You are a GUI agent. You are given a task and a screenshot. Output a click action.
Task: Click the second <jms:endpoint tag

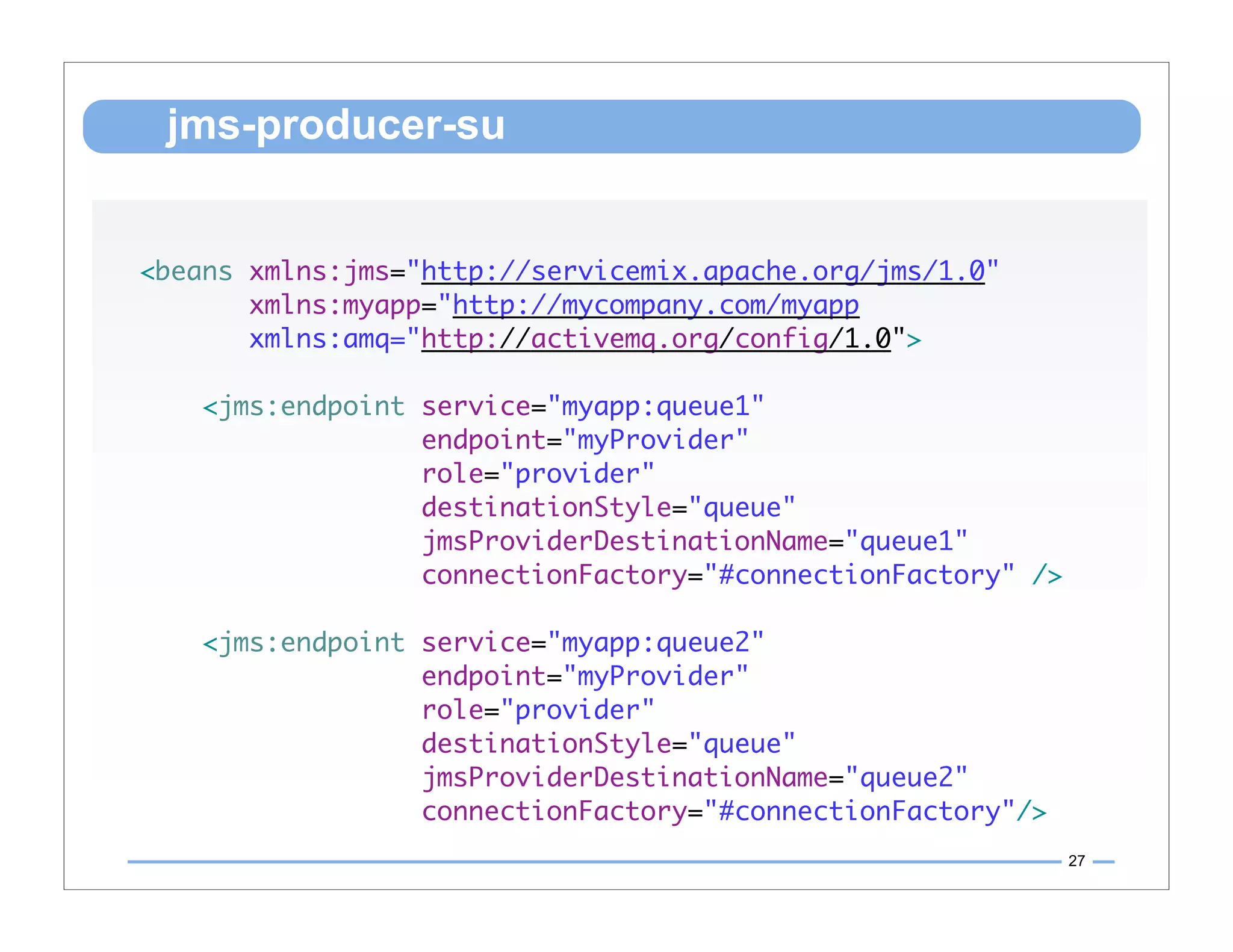pyautogui.click(x=304, y=643)
